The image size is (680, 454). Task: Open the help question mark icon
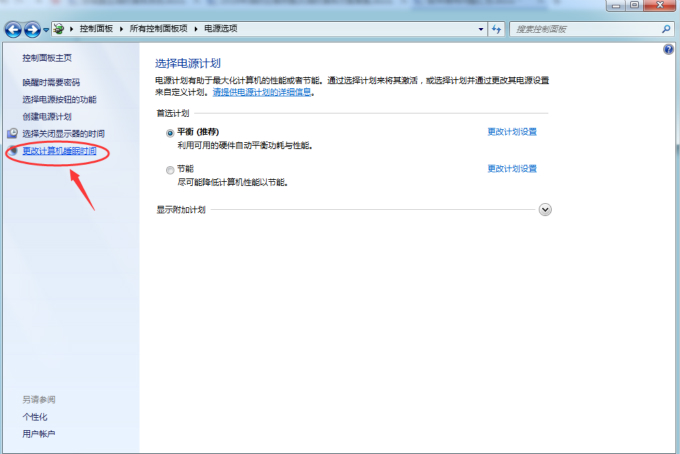point(667,48)
